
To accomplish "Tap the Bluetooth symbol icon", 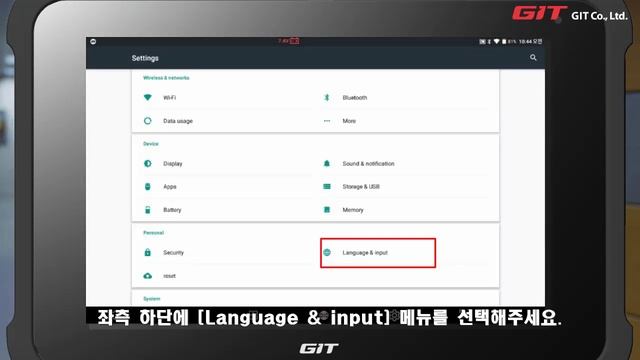I will [327, 98].
